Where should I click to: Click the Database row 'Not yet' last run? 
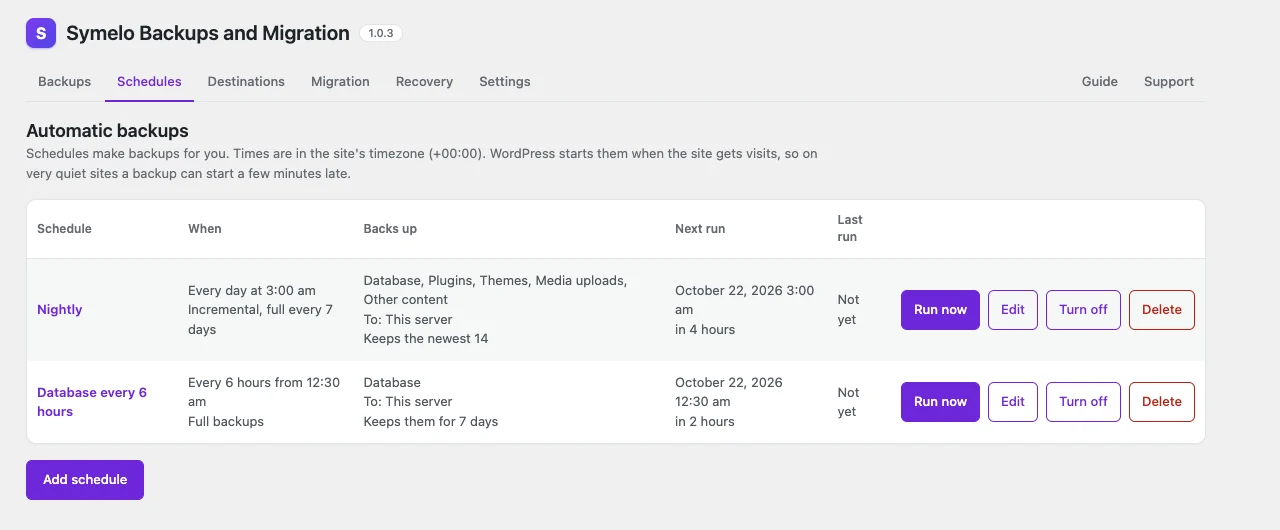(849, 402)
